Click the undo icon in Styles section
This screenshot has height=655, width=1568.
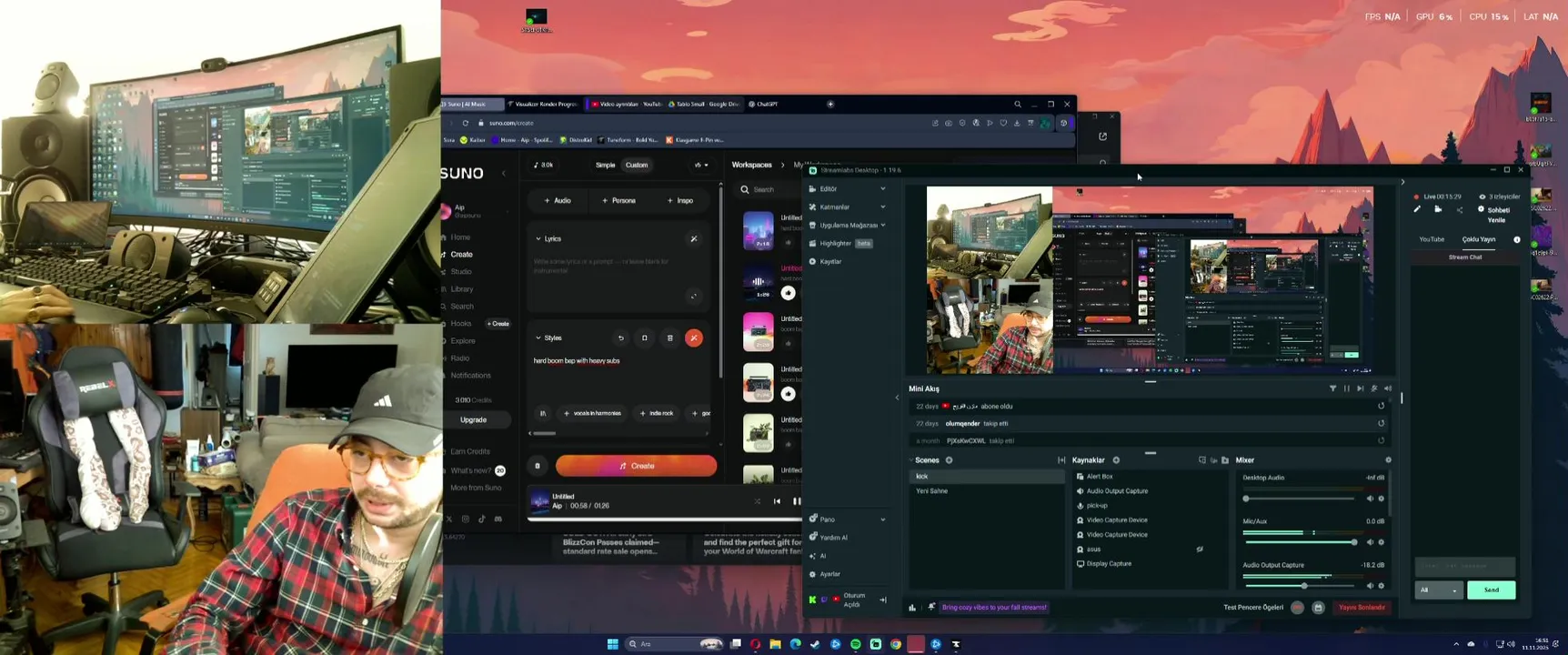pyautogui.click(x=621, y=338)
